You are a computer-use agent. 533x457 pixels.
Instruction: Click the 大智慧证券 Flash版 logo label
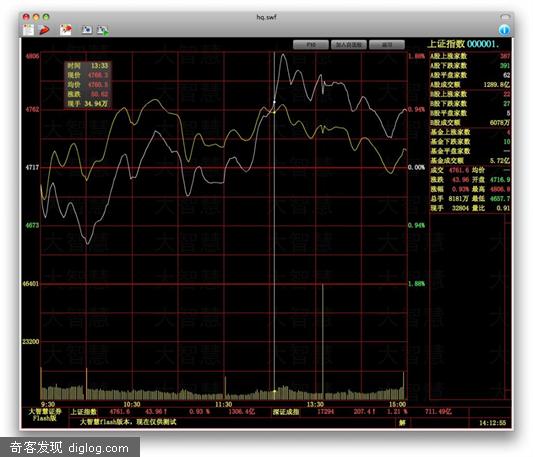[45, 415]
